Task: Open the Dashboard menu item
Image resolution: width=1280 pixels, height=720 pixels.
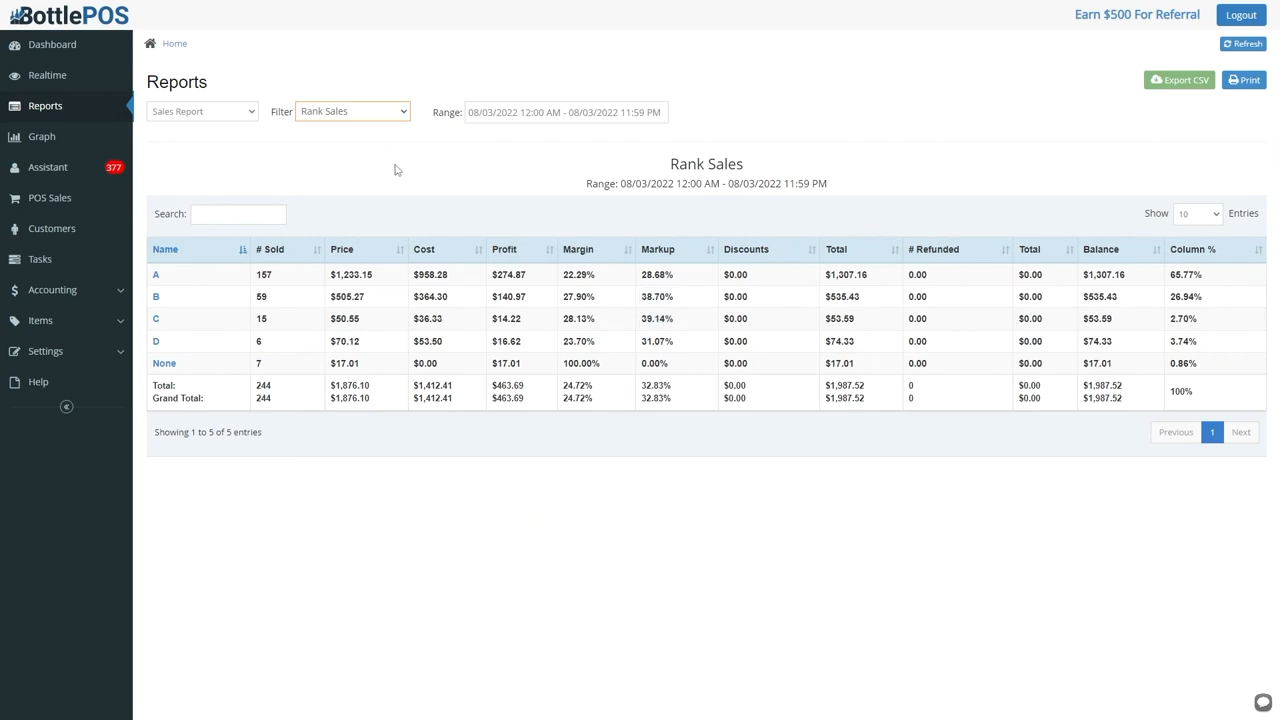Action: tap(52, 45)
